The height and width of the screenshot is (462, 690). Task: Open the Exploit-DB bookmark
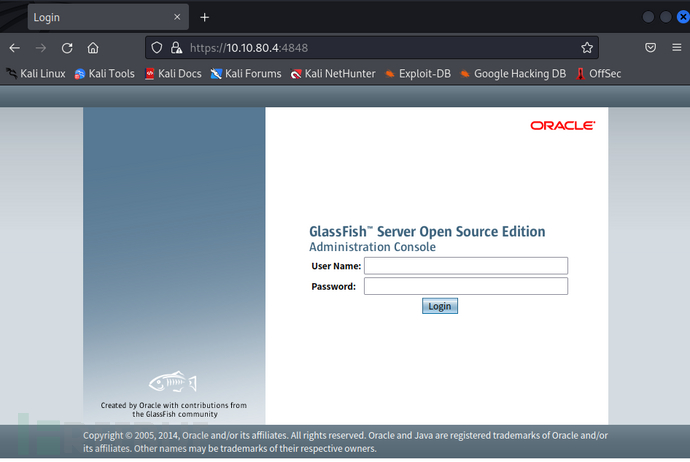(418, 73)
